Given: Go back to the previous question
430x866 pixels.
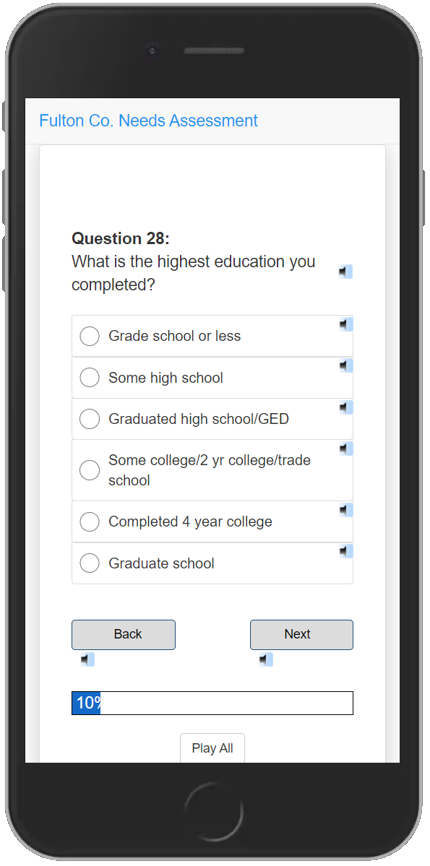Looking at the screenshot, I should click(x=124, y=635).
